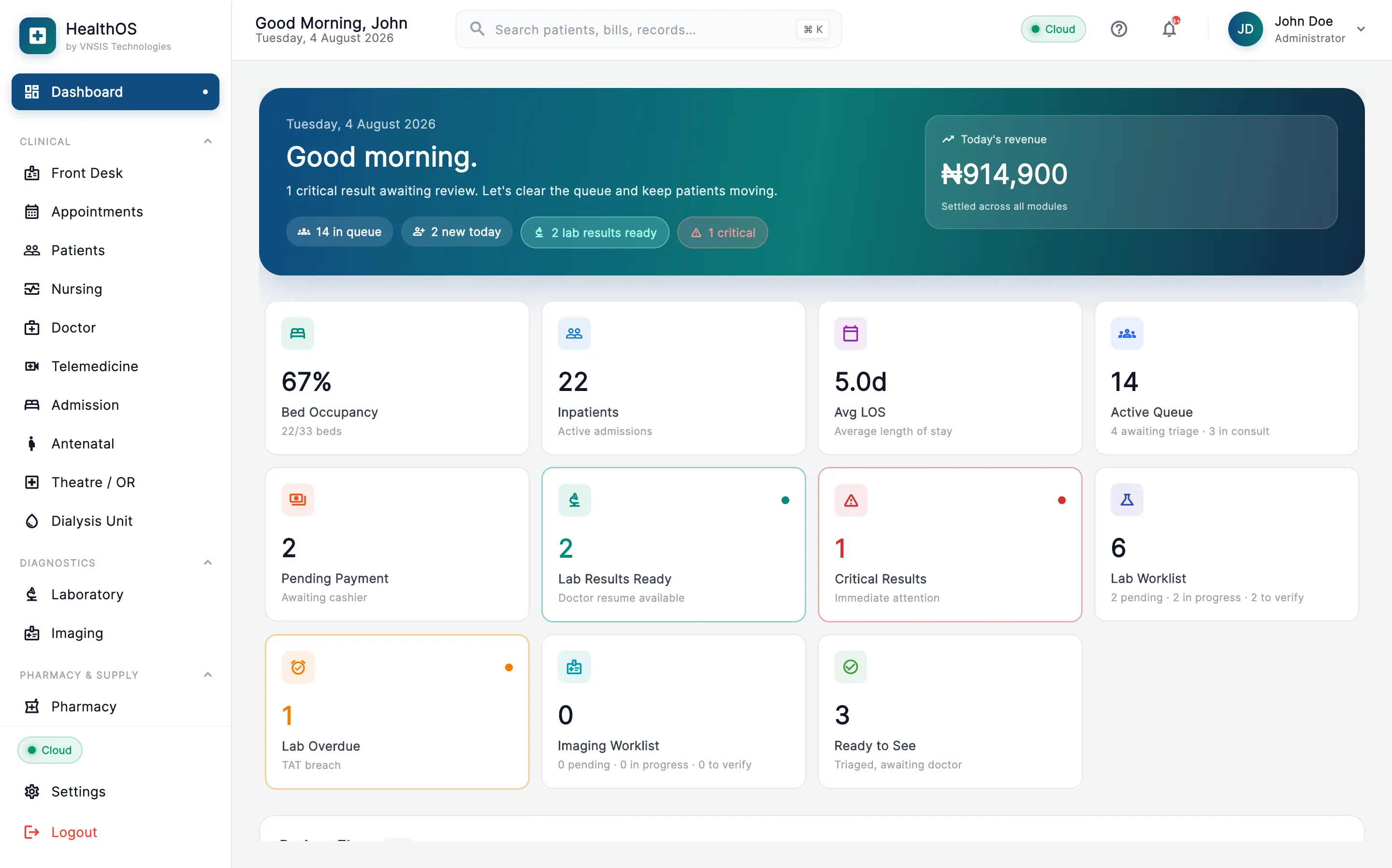Click the JD user avatar
This screenshot has width=1392, height=868.
[x=1245, y=29]
